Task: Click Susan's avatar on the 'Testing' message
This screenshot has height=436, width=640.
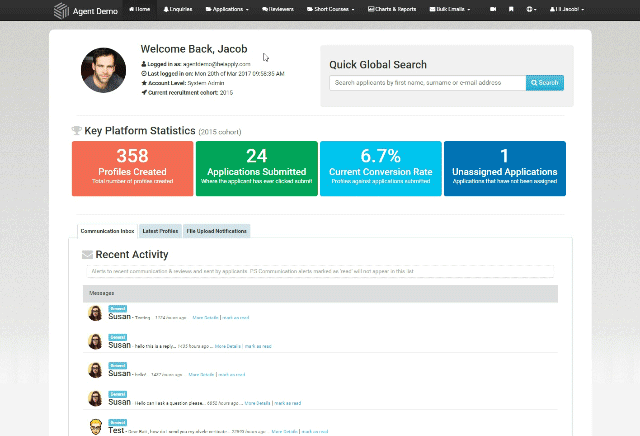Action: (93, 314)
